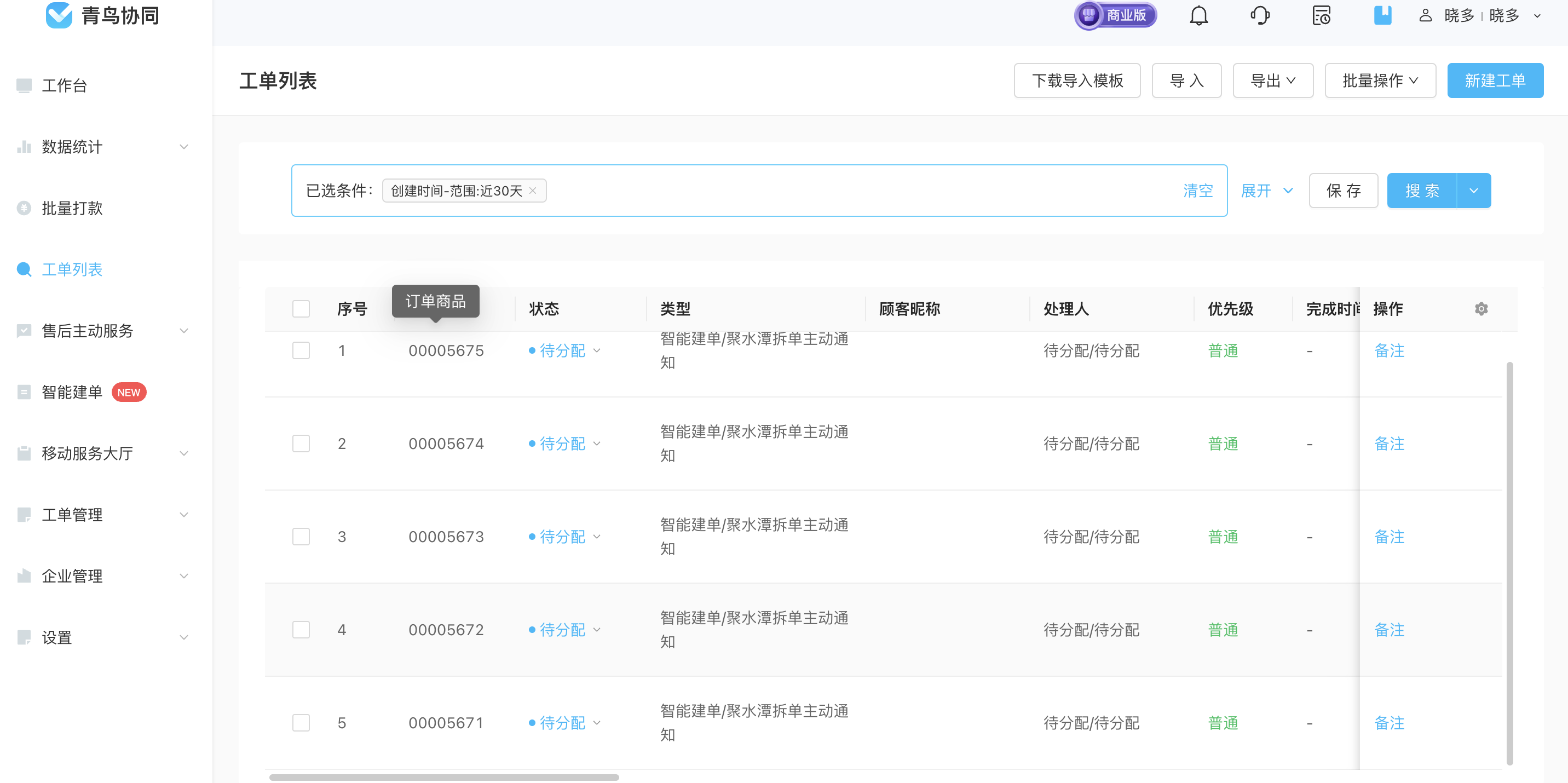Click 备注 for row 00005672
1568x783 pixels.
coord(1389,630)
